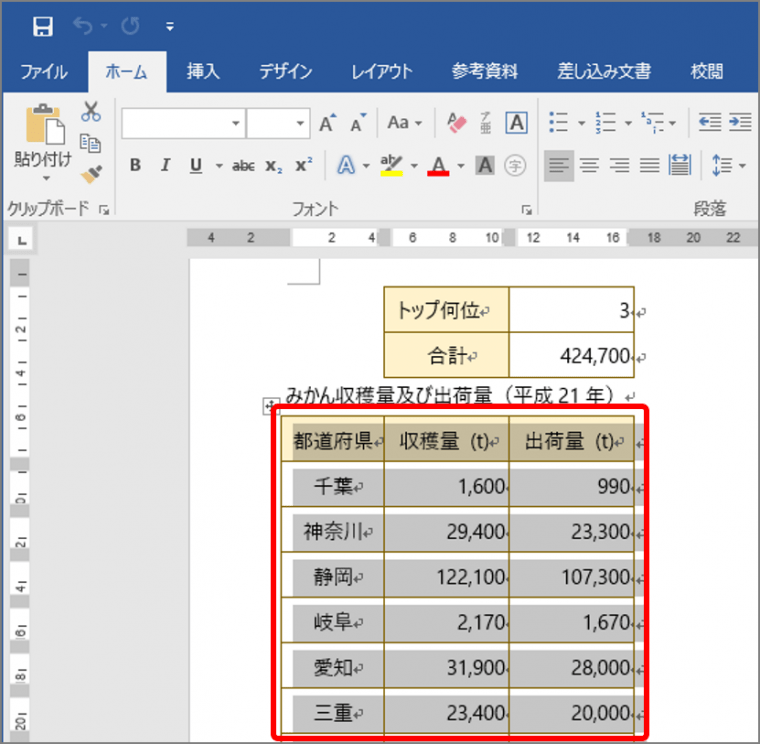Open the 参考資料 tab
The image size is (760, 744).
click(485, 72)
